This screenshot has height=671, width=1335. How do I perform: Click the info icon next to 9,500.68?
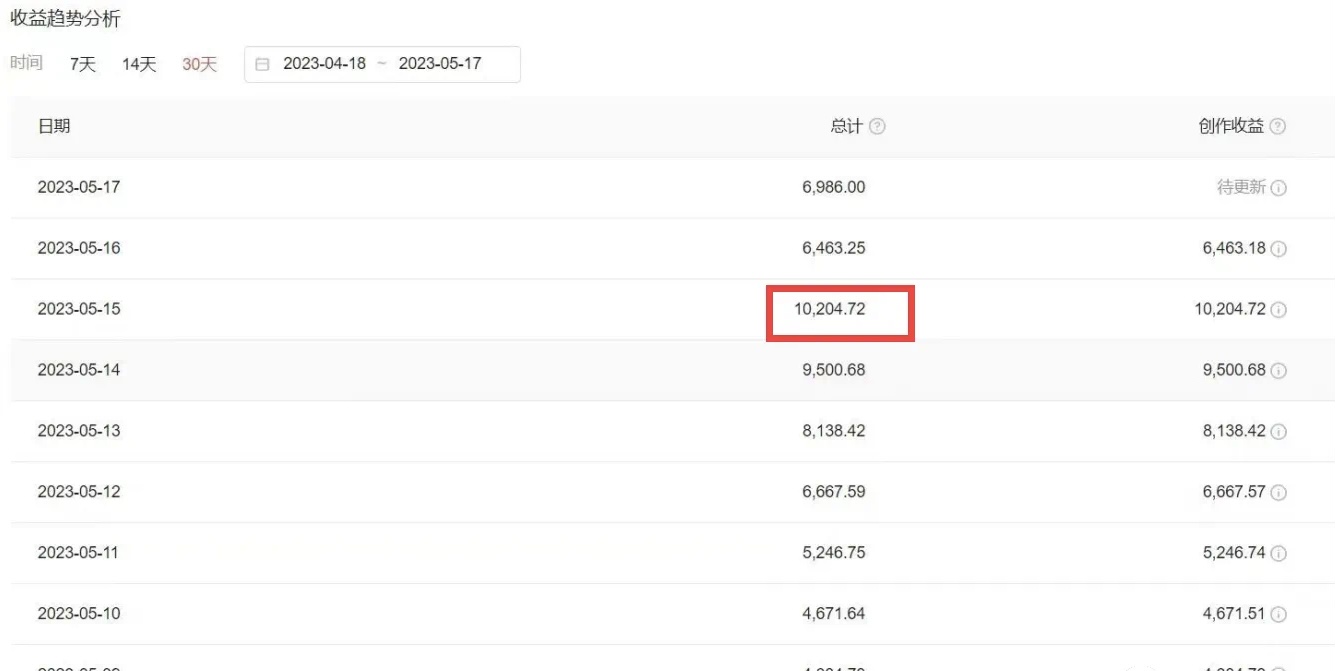[x=1280, y=370]
